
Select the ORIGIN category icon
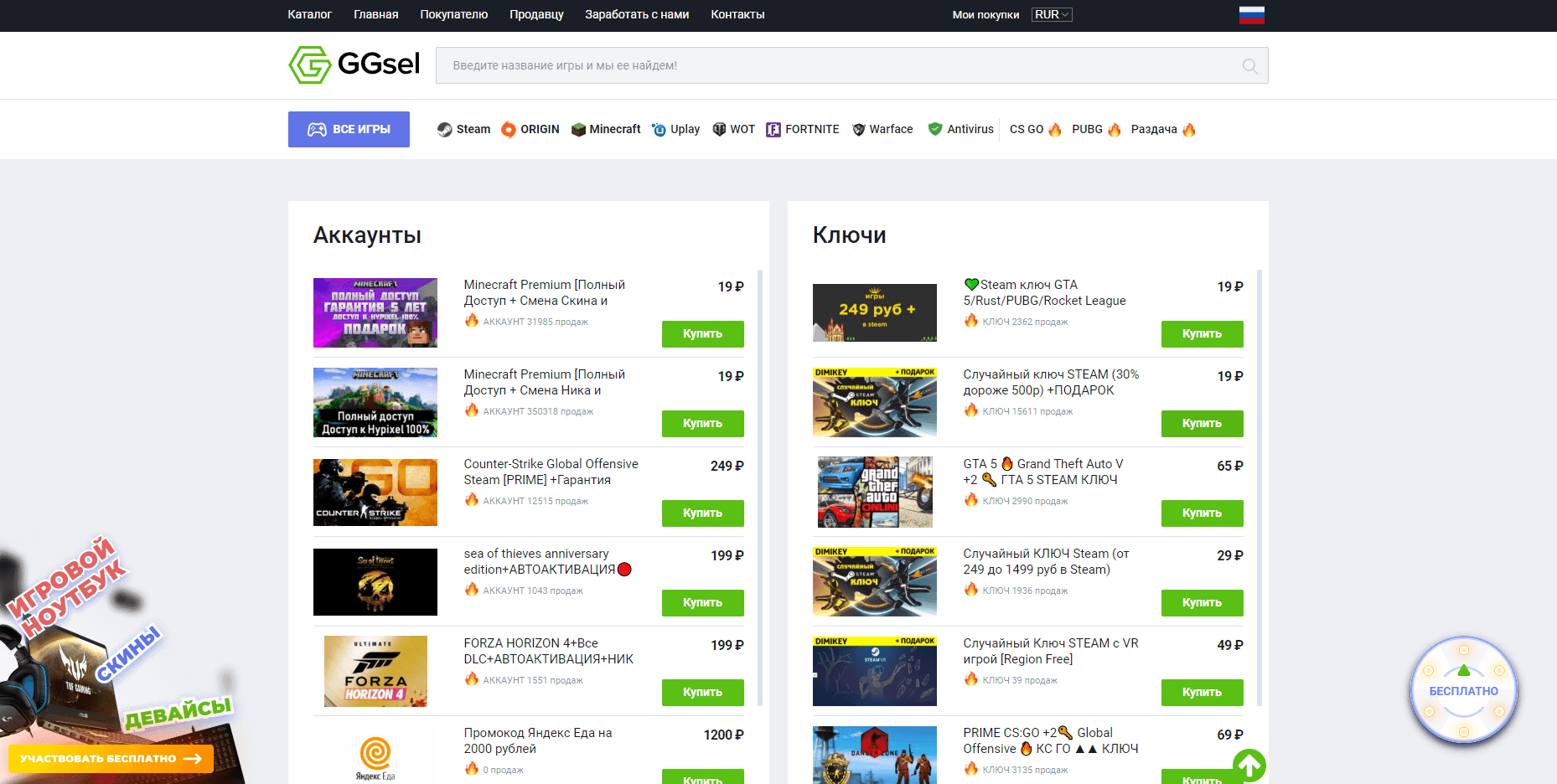(x=509, y=129)
